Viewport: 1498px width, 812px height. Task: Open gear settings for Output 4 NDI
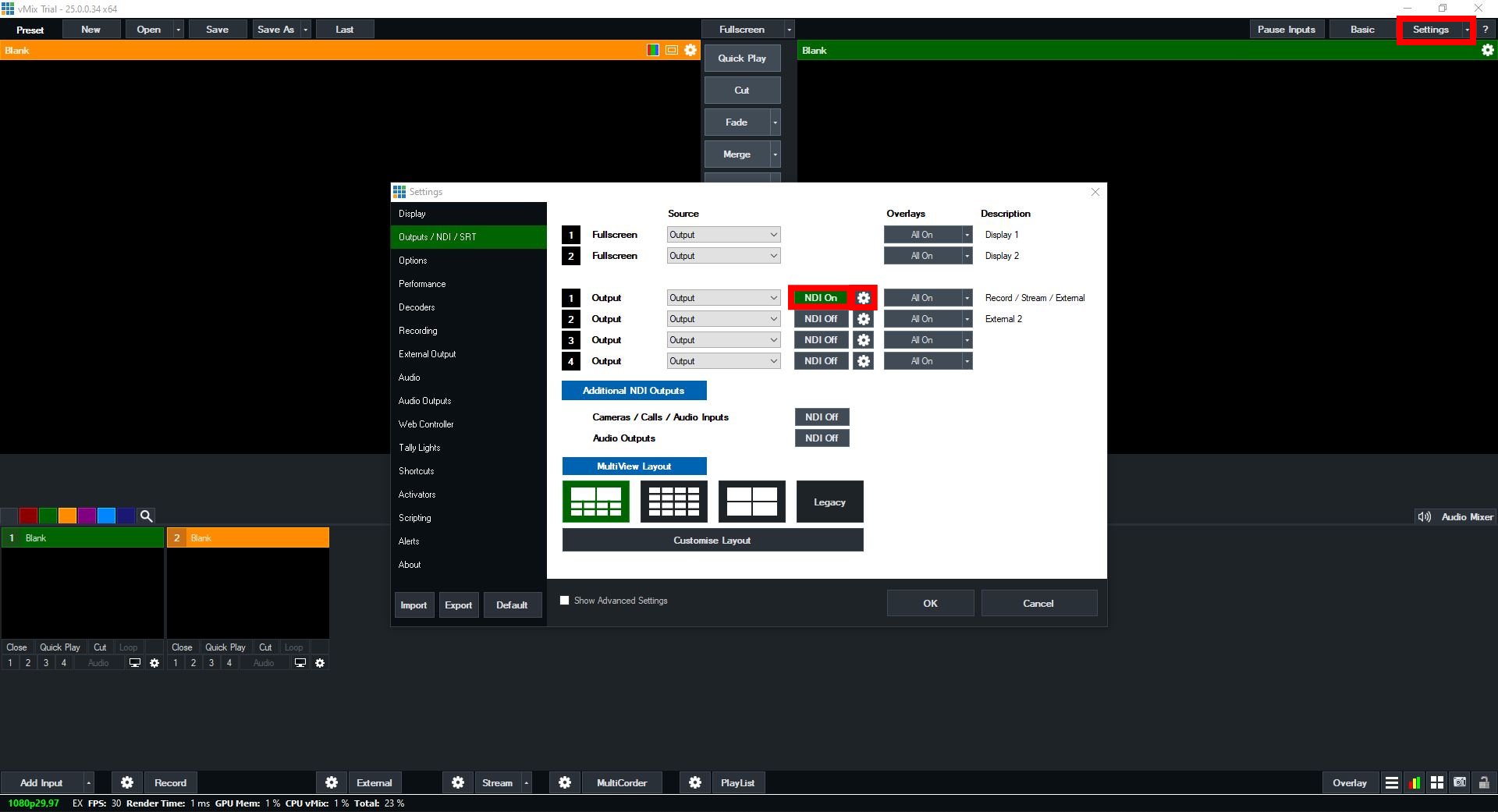click(863, 361)
